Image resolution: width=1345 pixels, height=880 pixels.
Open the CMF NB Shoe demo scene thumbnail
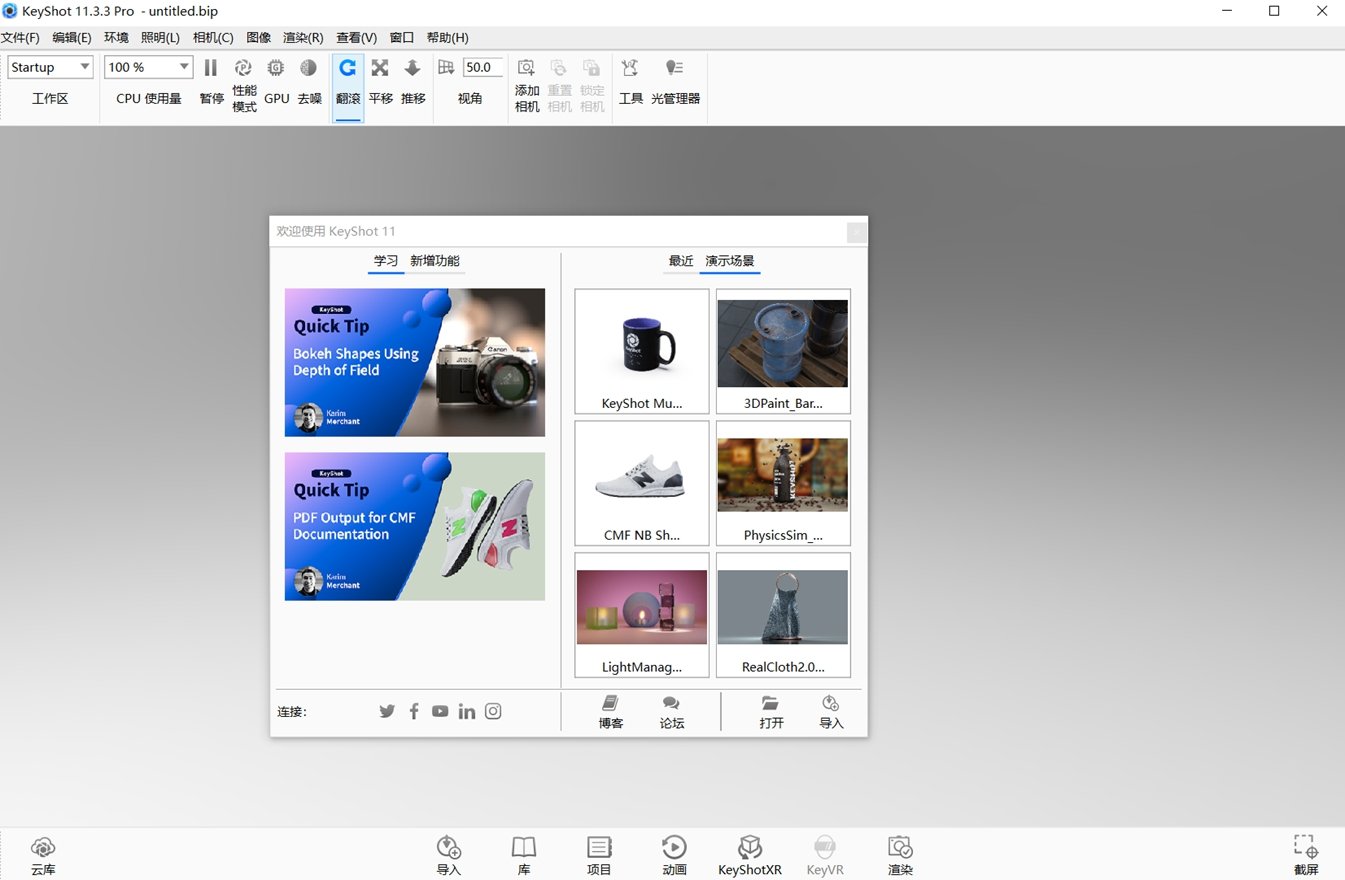[x=642, y=483]
